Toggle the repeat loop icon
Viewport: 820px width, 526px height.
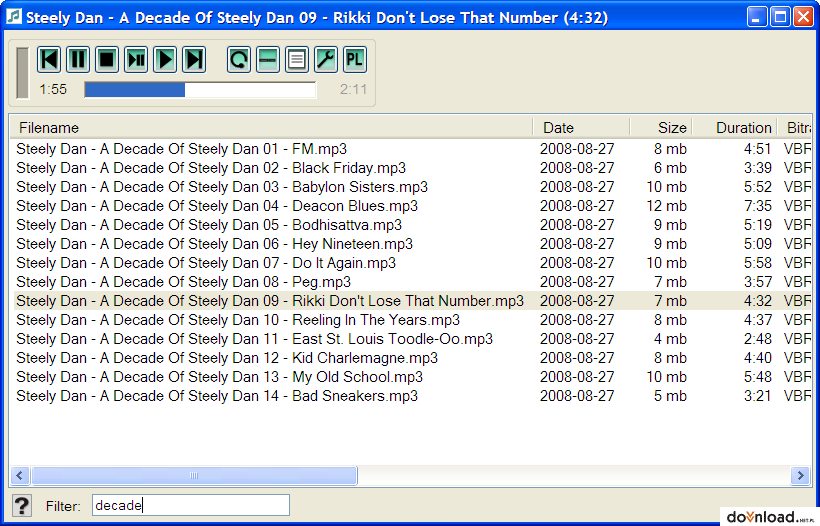click(239, 59)
